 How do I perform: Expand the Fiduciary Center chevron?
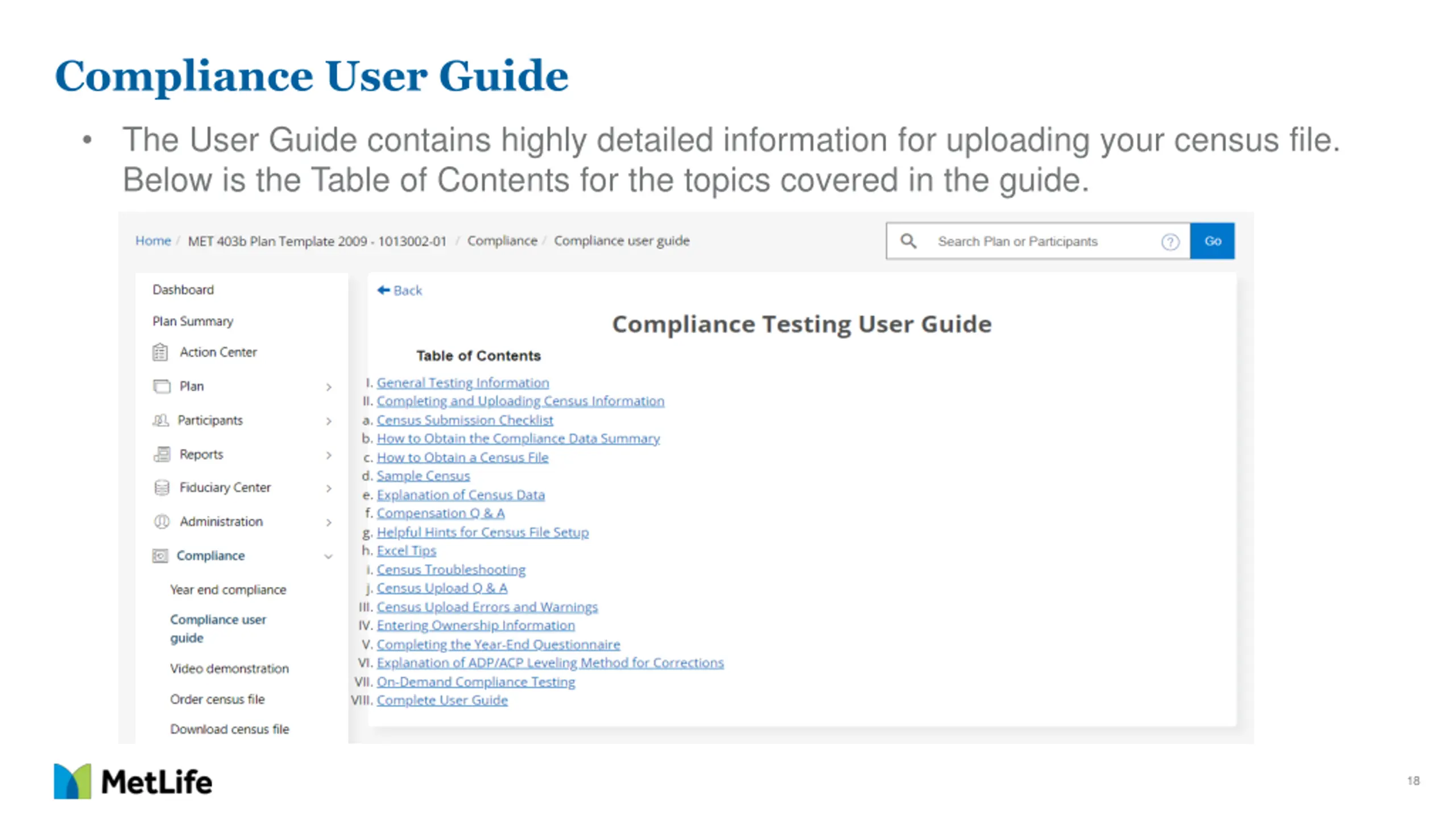click(x=329, y=488)
